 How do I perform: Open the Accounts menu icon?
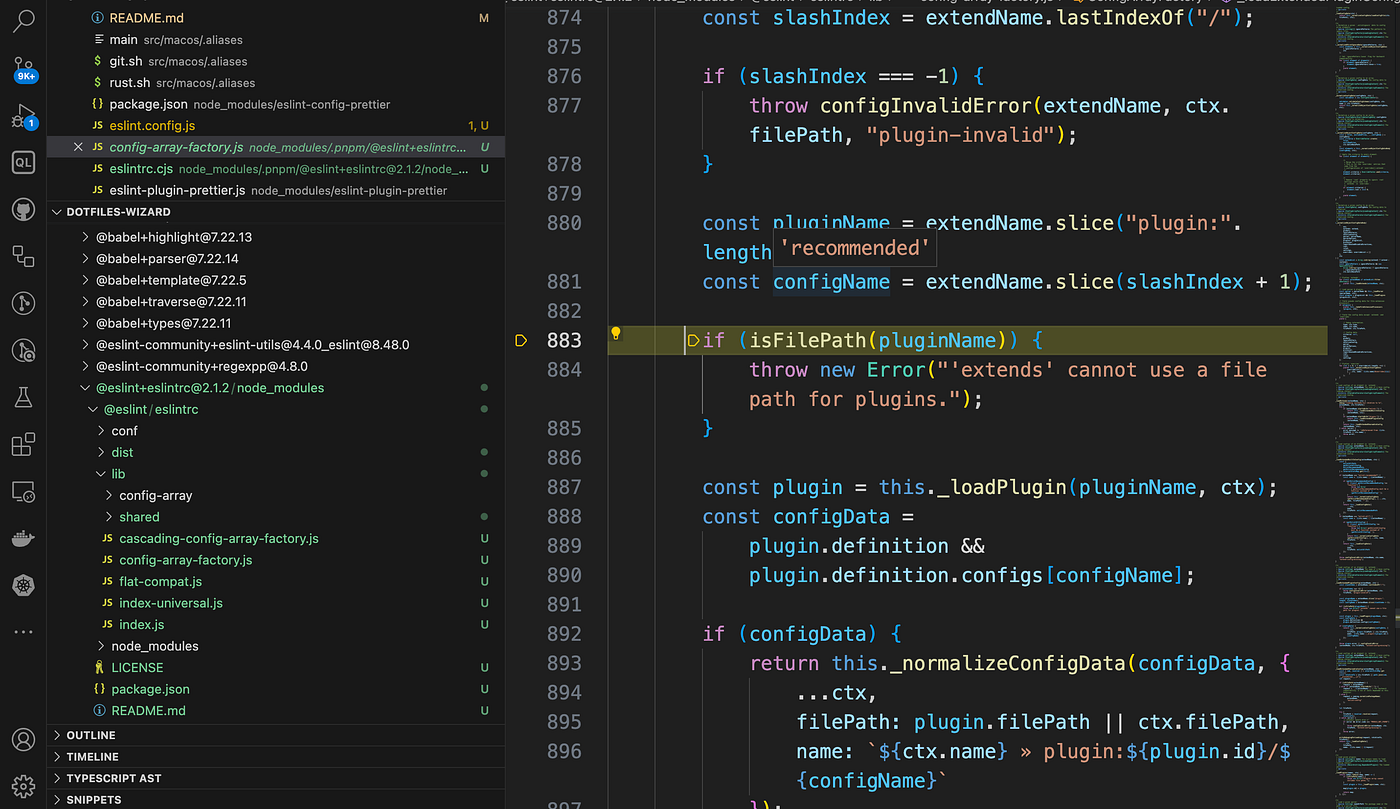24,739
